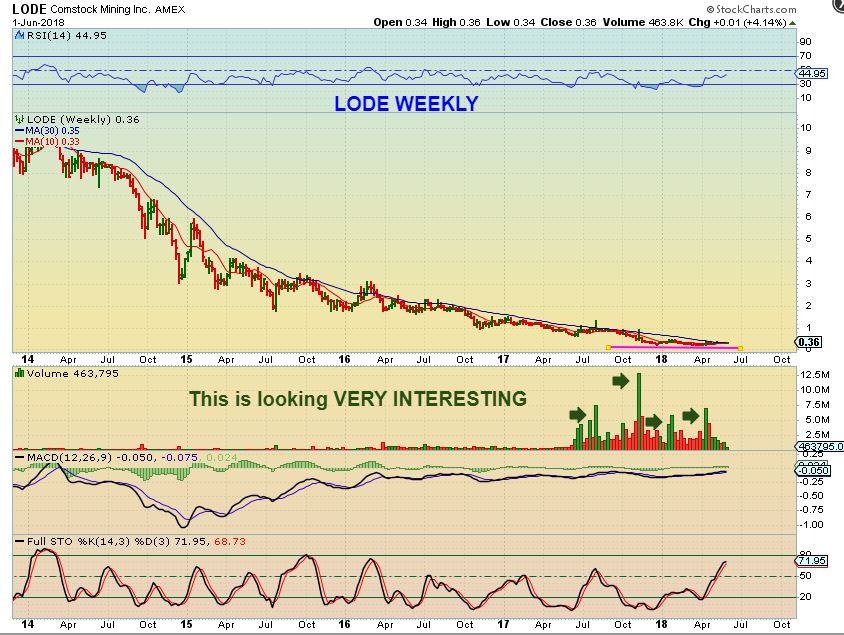The image size is (844, 635).
Task: Click the -1.00 MACD axis label
Action: (812, 525)
